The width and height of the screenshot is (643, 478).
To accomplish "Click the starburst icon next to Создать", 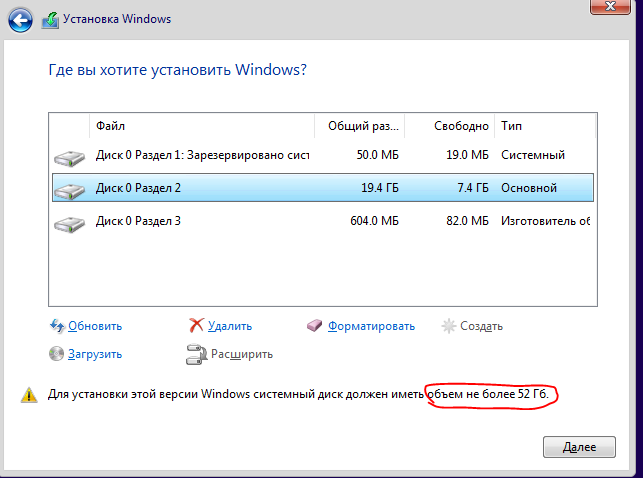I will [x=449, y=326].
